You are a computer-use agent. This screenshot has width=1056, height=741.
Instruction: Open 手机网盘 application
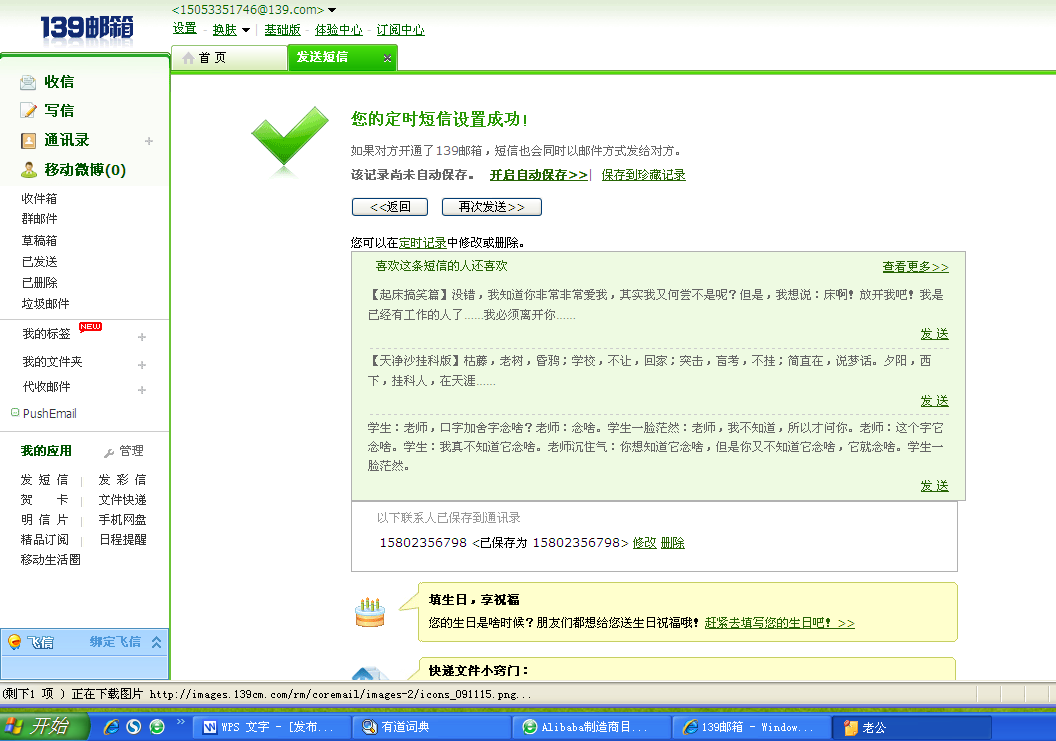point(122,520)
